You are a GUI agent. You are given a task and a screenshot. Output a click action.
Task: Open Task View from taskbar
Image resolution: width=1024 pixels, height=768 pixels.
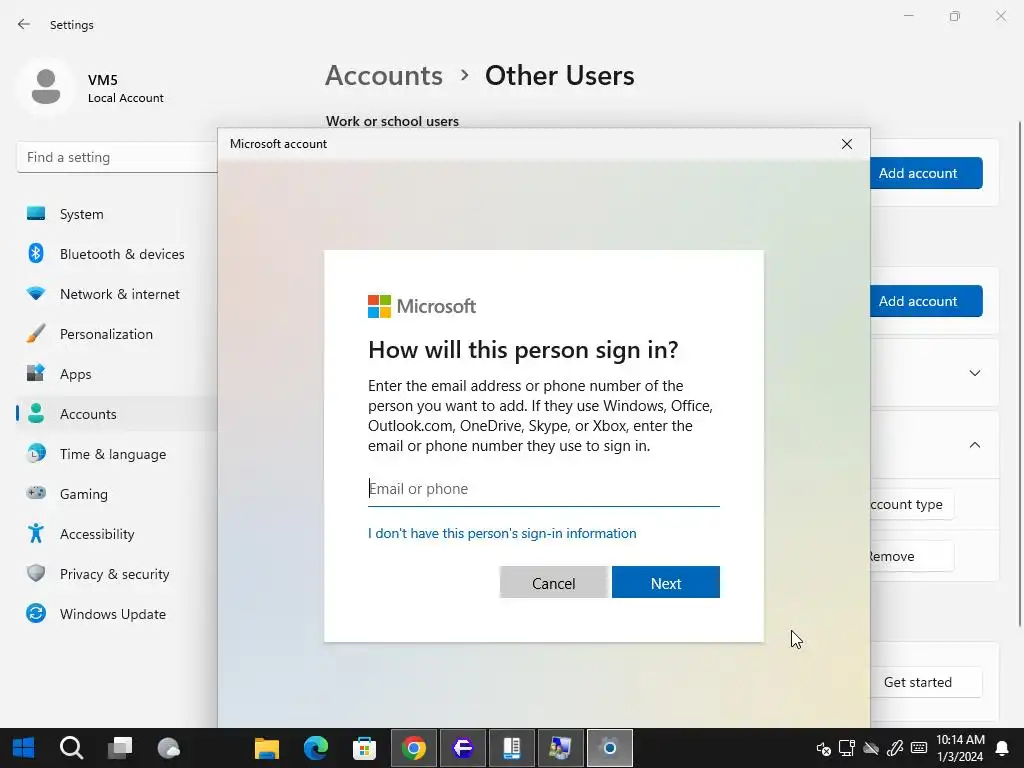point(120,748)
